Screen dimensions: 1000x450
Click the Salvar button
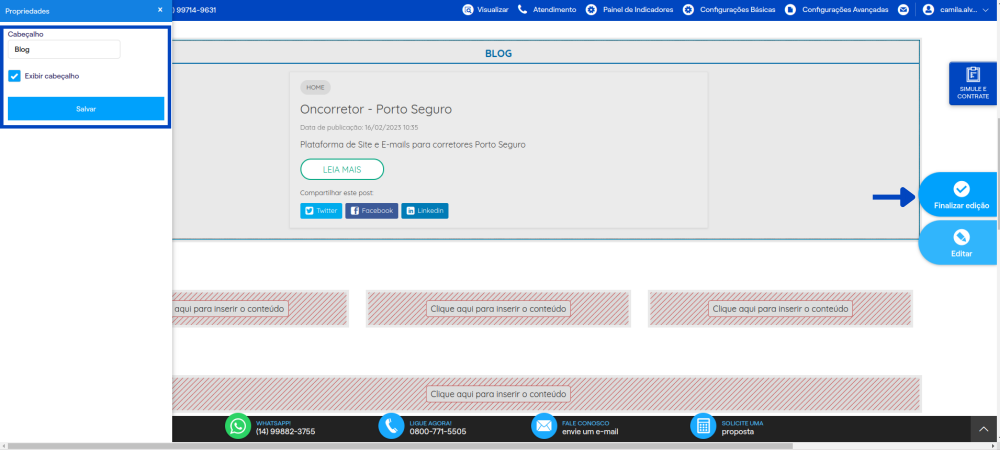coord(86,109)
